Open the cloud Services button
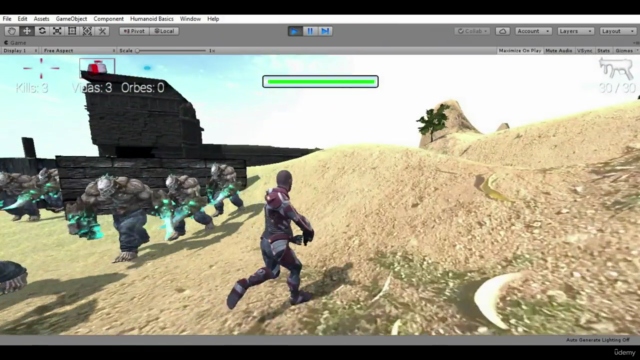This screenshot has height=360, width=640. click(502, 31)
